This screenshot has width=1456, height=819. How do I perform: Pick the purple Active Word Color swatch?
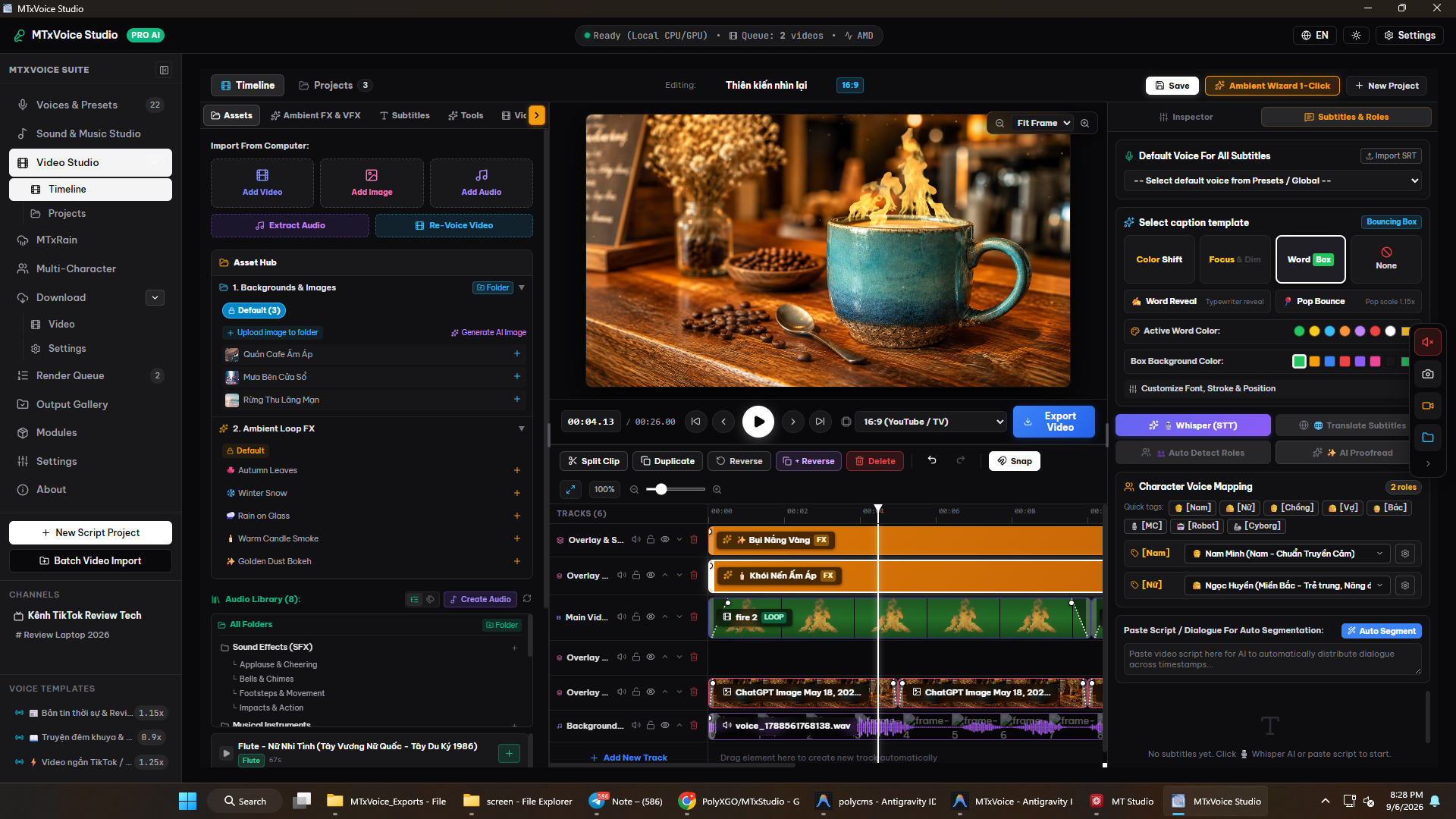[1360, 331]
